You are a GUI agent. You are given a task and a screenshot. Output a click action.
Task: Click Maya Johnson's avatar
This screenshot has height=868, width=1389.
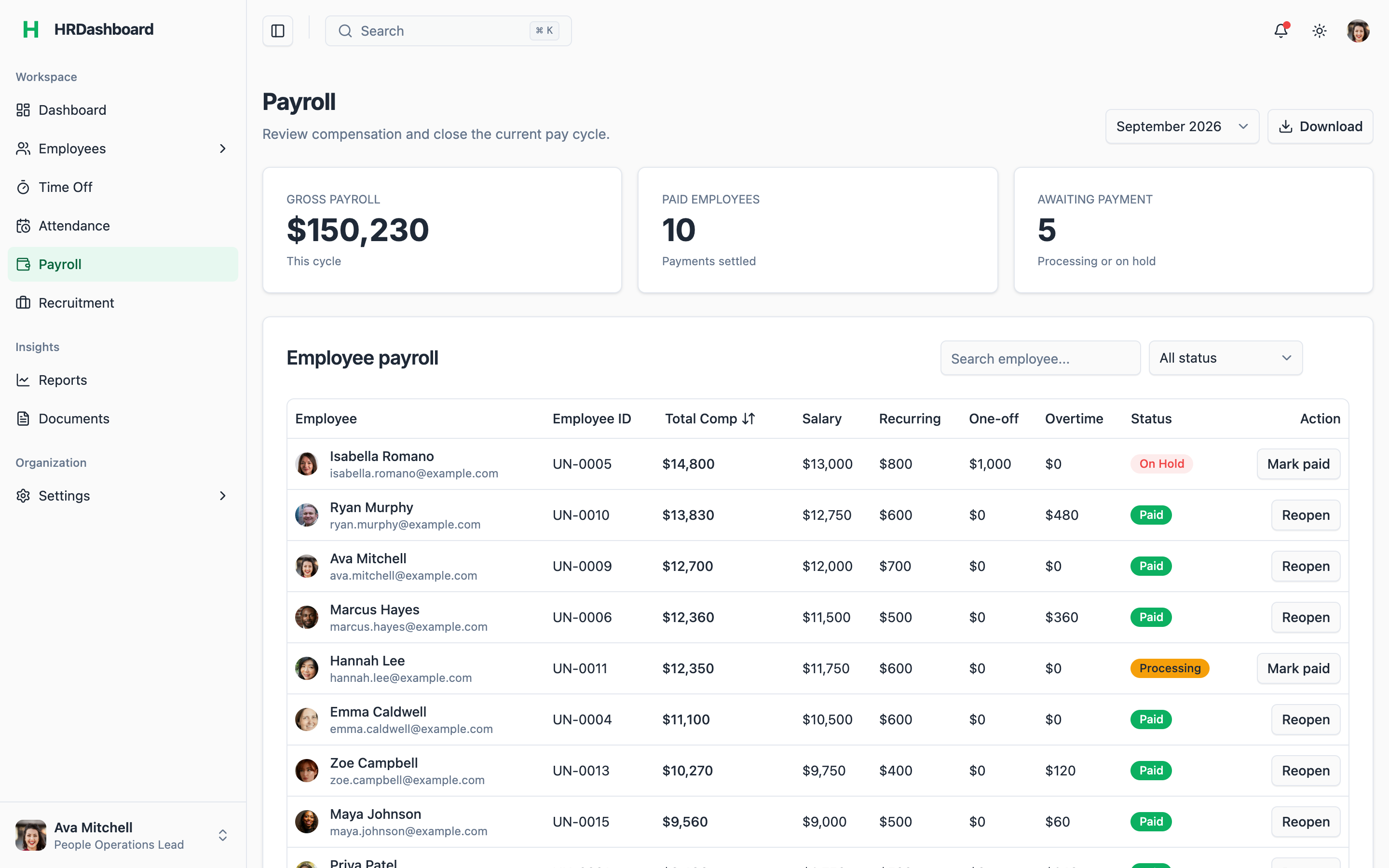click(x=307, y=822)
